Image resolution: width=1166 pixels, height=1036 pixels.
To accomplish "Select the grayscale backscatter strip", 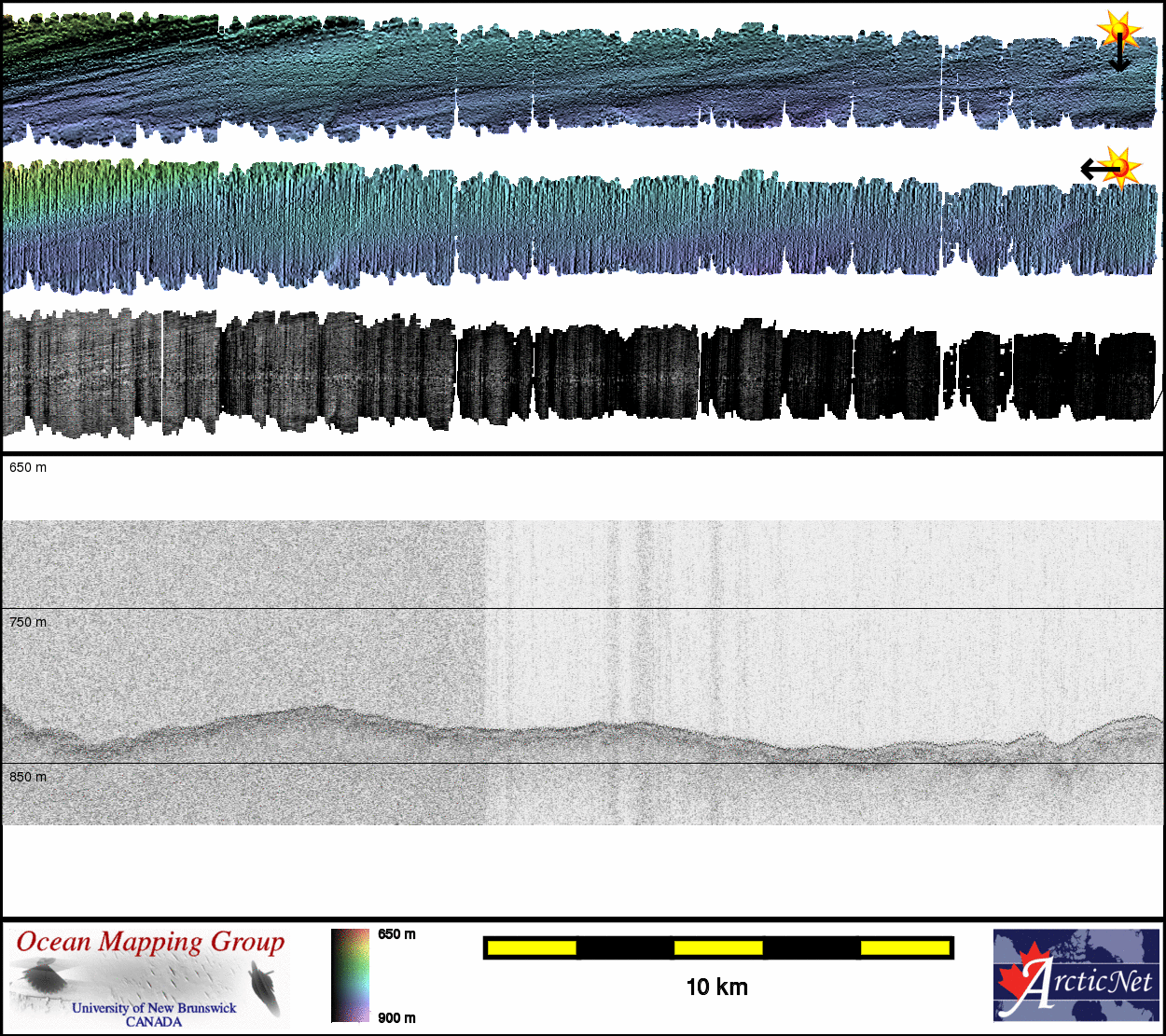I will pyautogui.click(x=578, y=373).
